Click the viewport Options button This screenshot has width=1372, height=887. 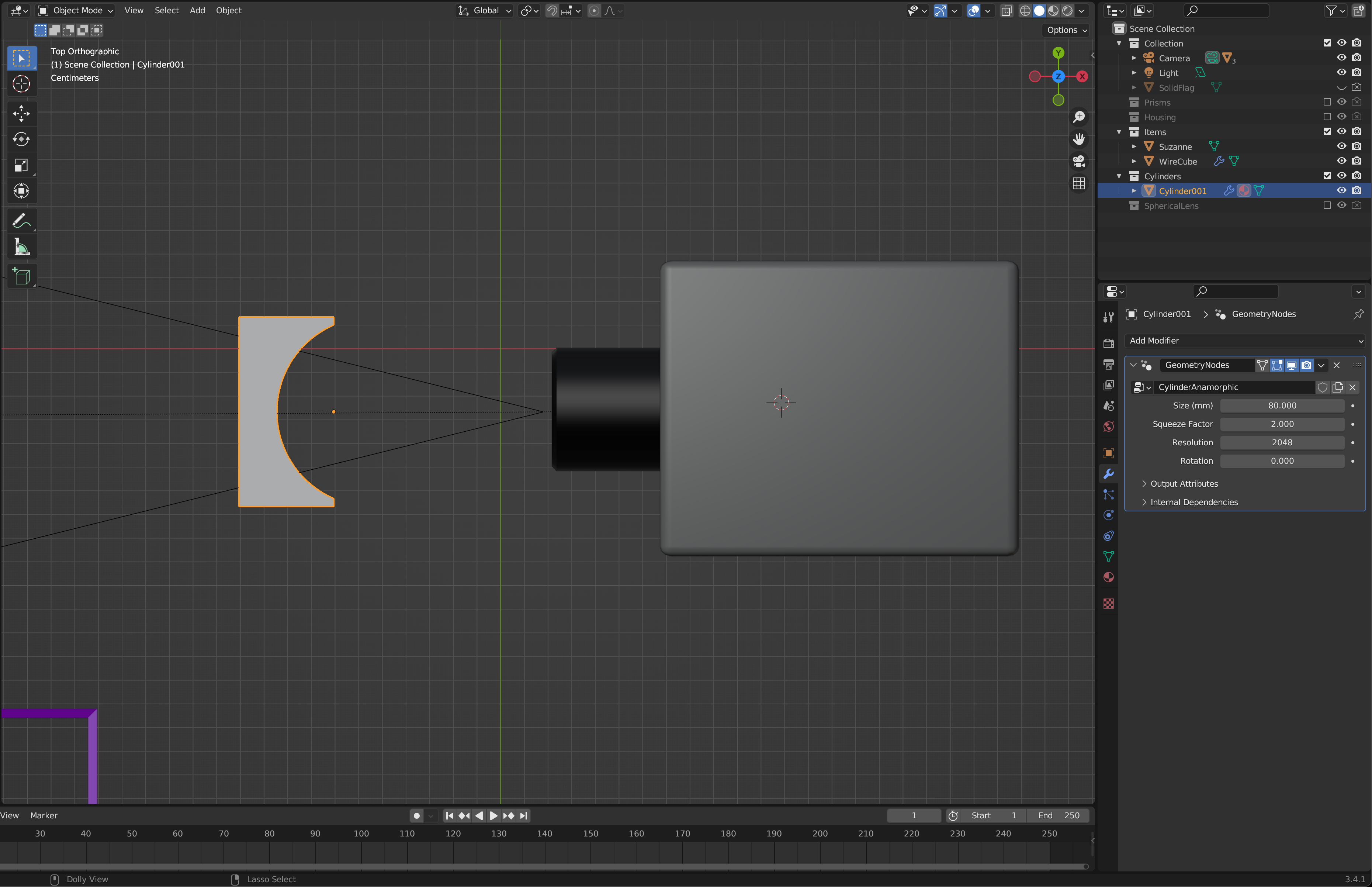(1066, 30)
